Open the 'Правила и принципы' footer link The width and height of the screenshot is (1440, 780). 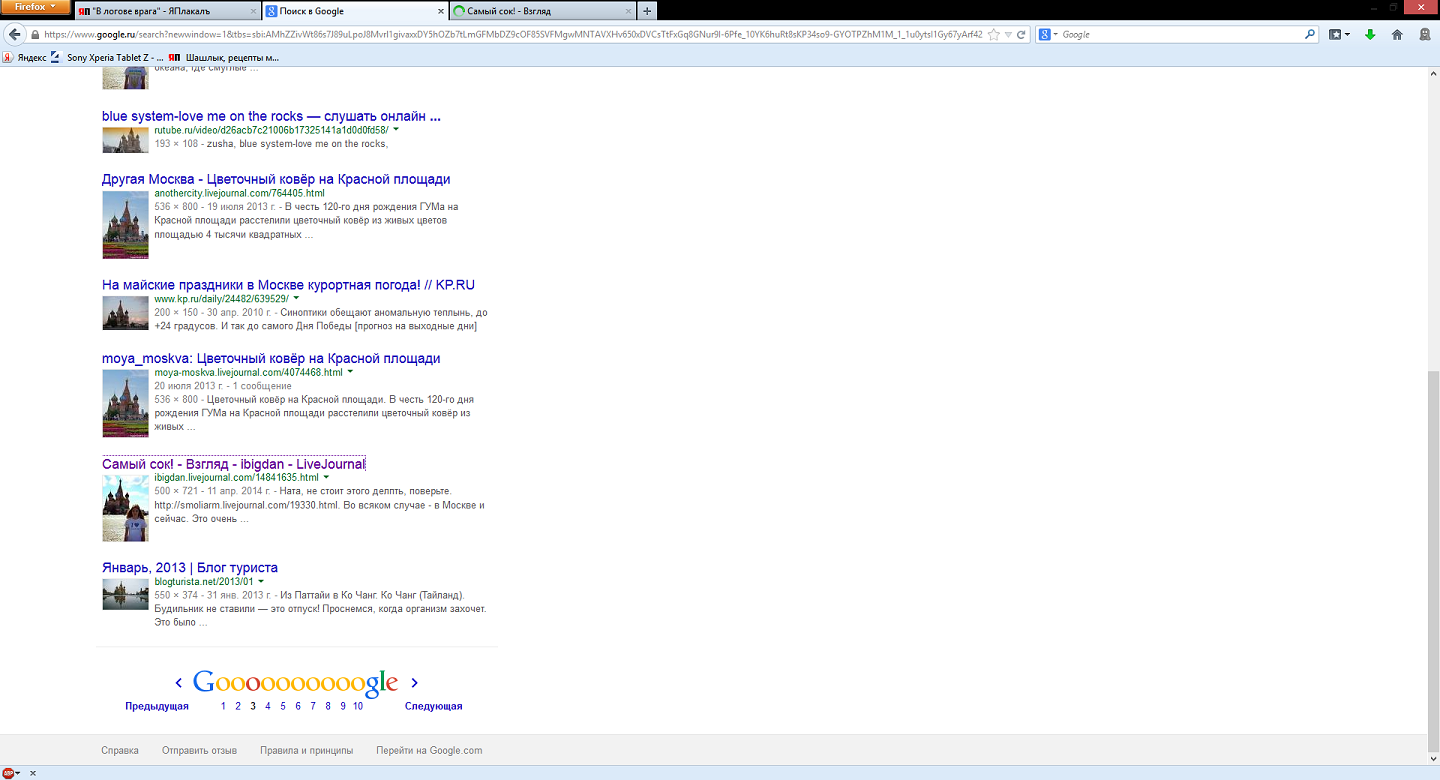click(x=306, y=750)
